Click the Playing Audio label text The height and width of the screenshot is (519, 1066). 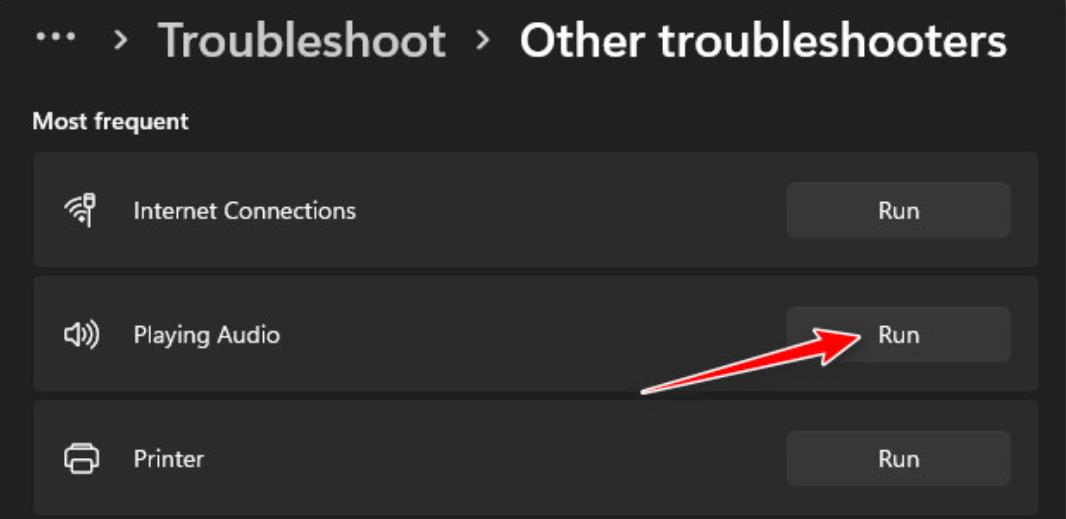coord(207,335)
